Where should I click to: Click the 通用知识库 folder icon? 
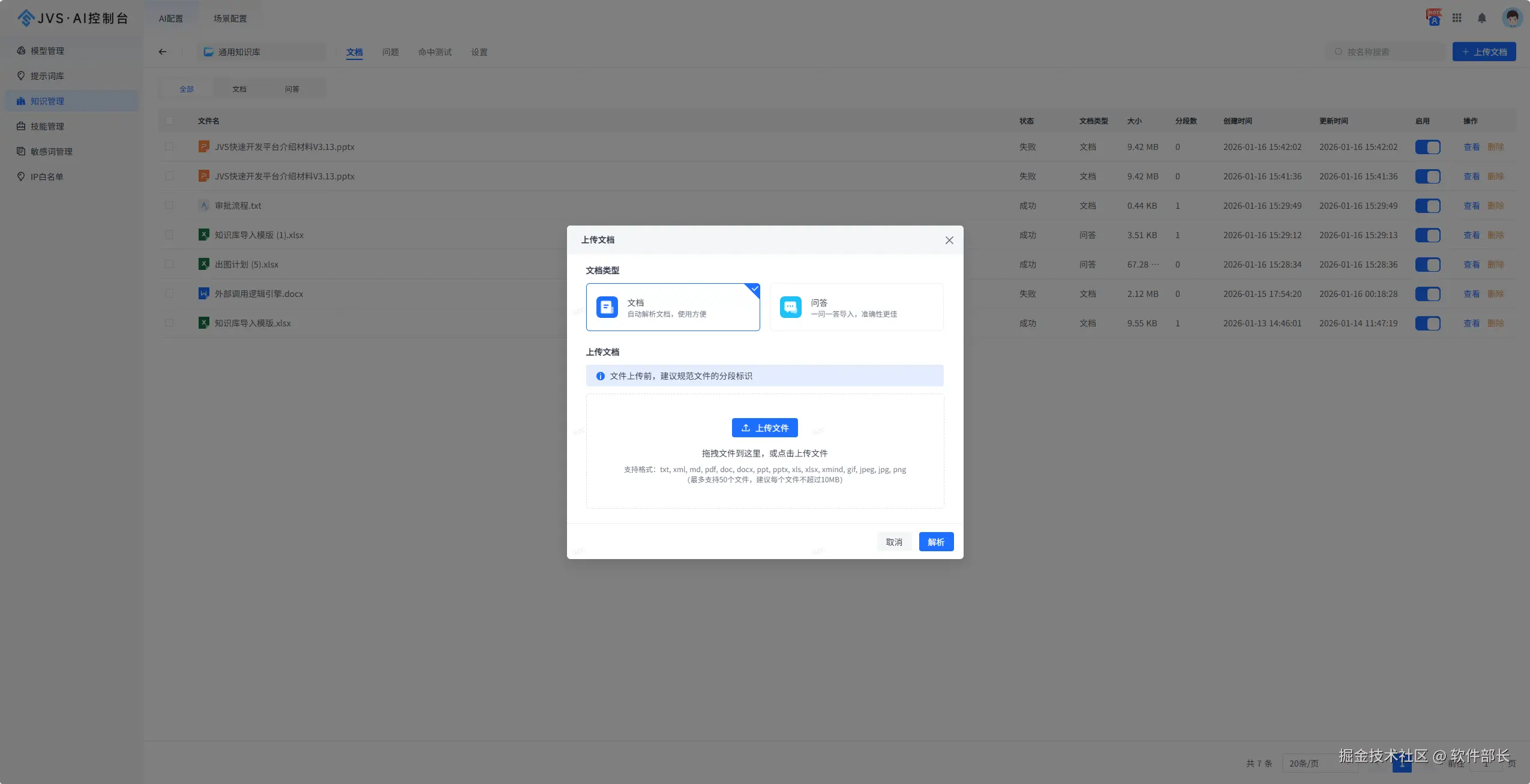(x=209, y=52)
